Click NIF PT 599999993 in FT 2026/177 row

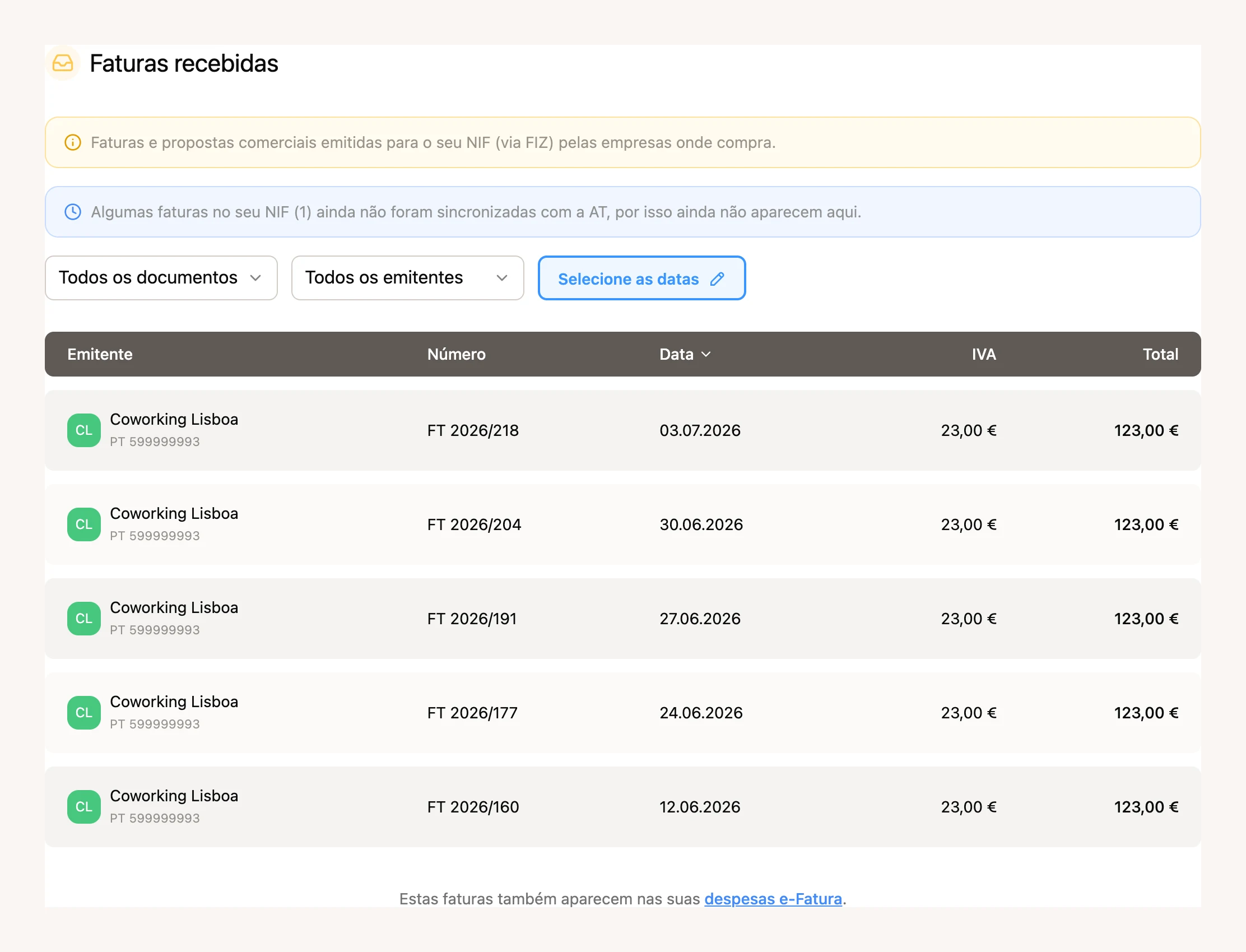155,723
